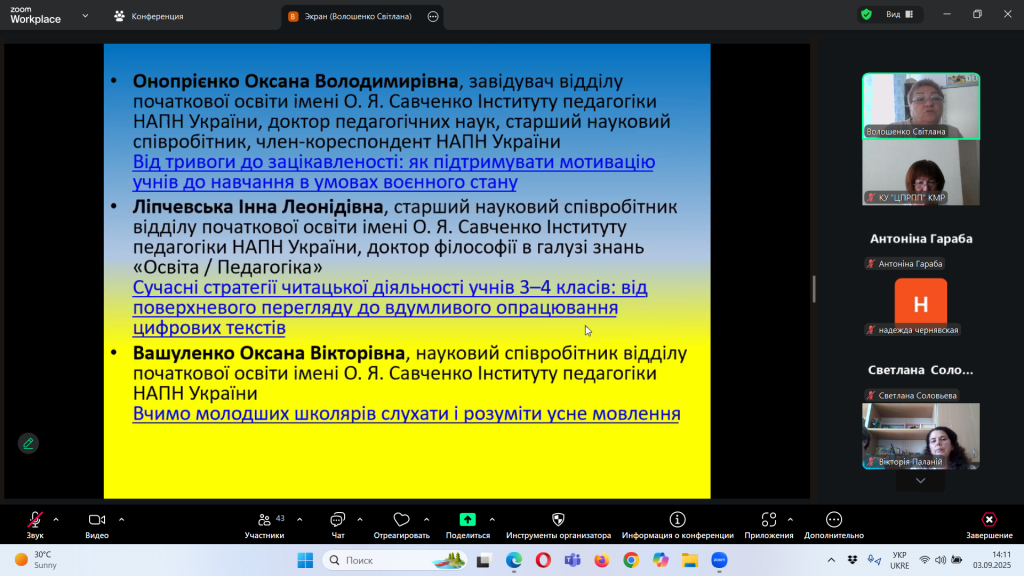Viewport: 1024px width, 576px height.
Task: Switch to the Конференция tab
Action: 156,16
